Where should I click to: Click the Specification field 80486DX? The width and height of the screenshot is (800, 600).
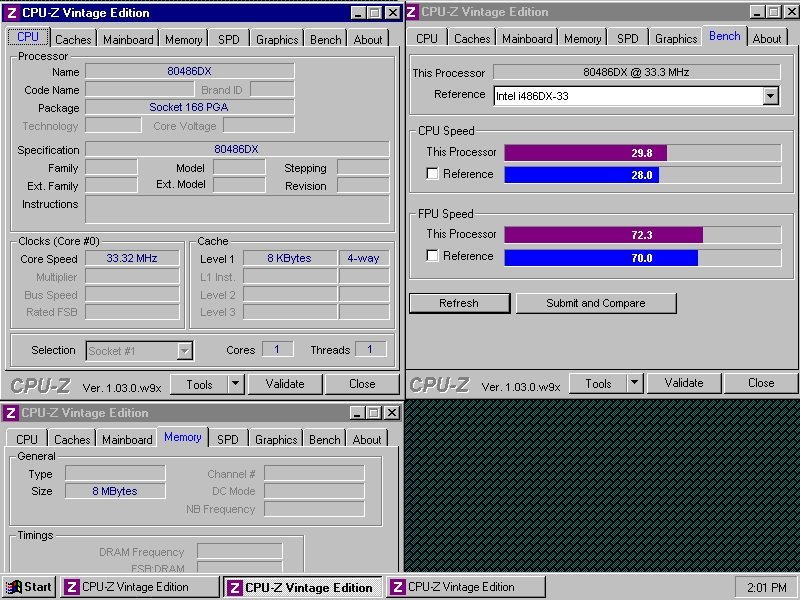[237, 149]
